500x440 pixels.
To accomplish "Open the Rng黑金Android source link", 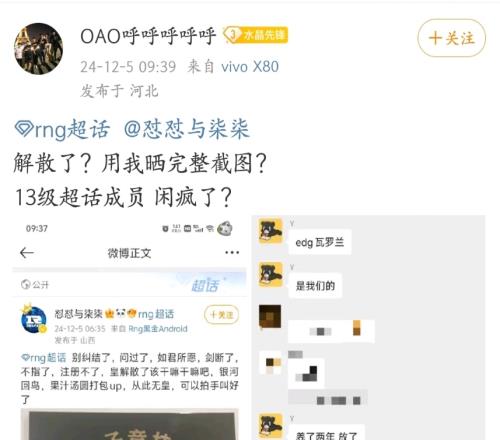I will [158, 329].
